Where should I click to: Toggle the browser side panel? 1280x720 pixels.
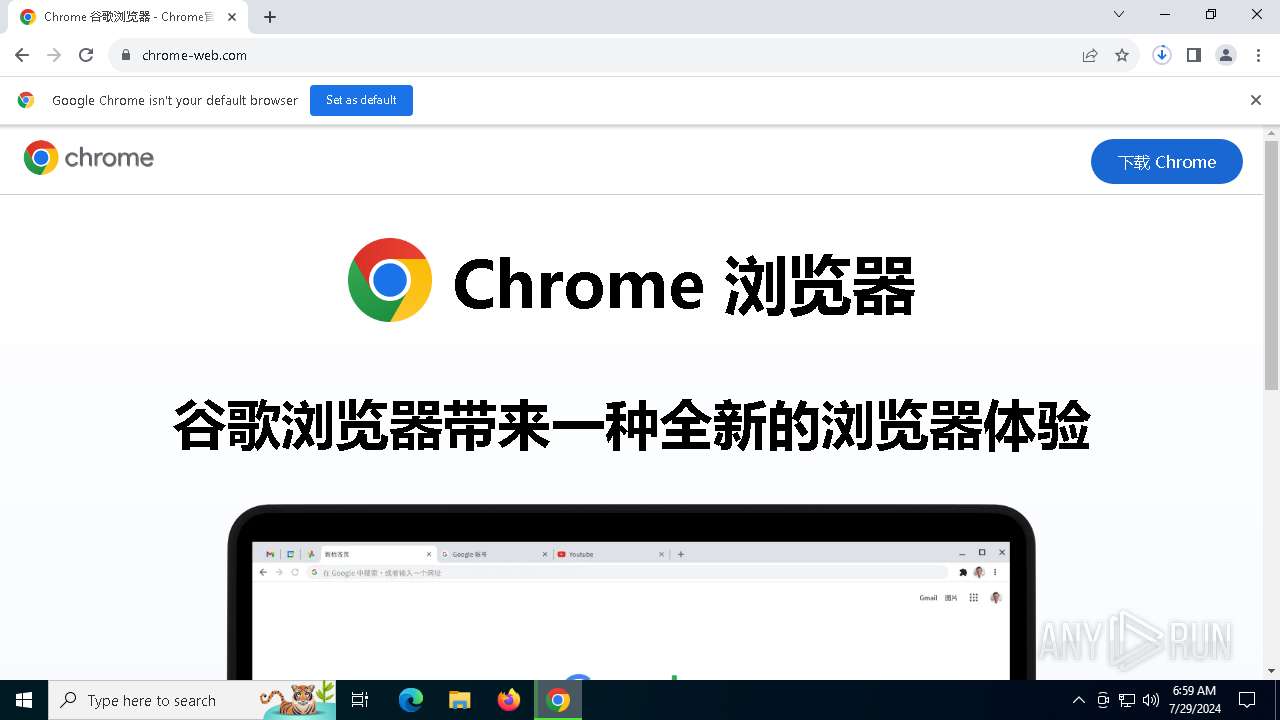point(1194,55)
